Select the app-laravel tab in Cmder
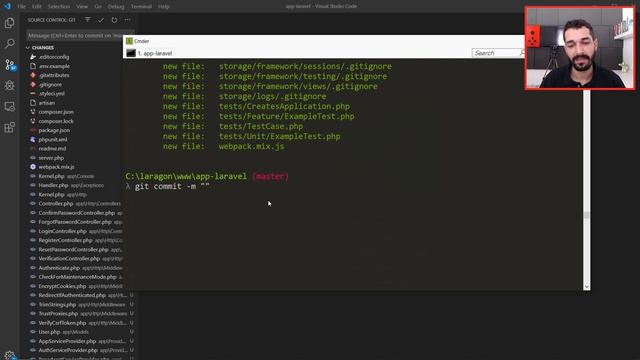 click(x=150, y=53)
